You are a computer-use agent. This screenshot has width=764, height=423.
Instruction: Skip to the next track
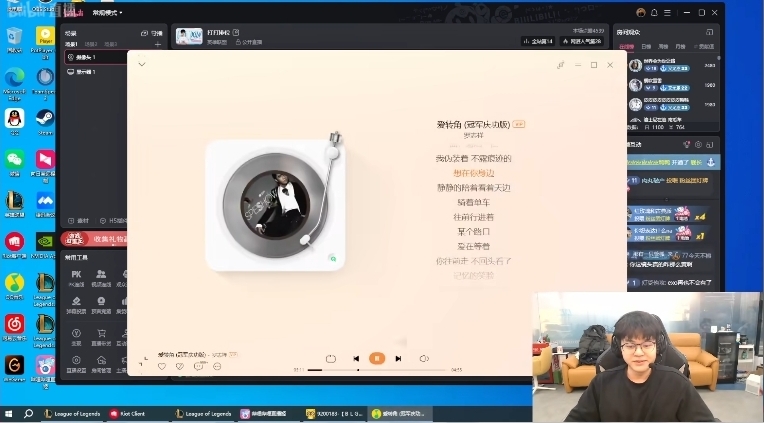[x=398, y=358]
